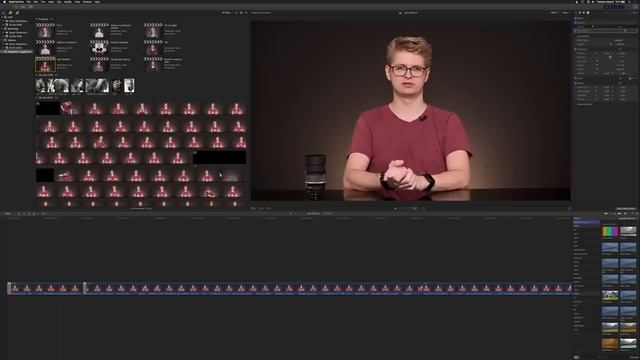This screenshot has width=640, height=360.
Task: Select the highlighted effects category row
Action: 587,222
